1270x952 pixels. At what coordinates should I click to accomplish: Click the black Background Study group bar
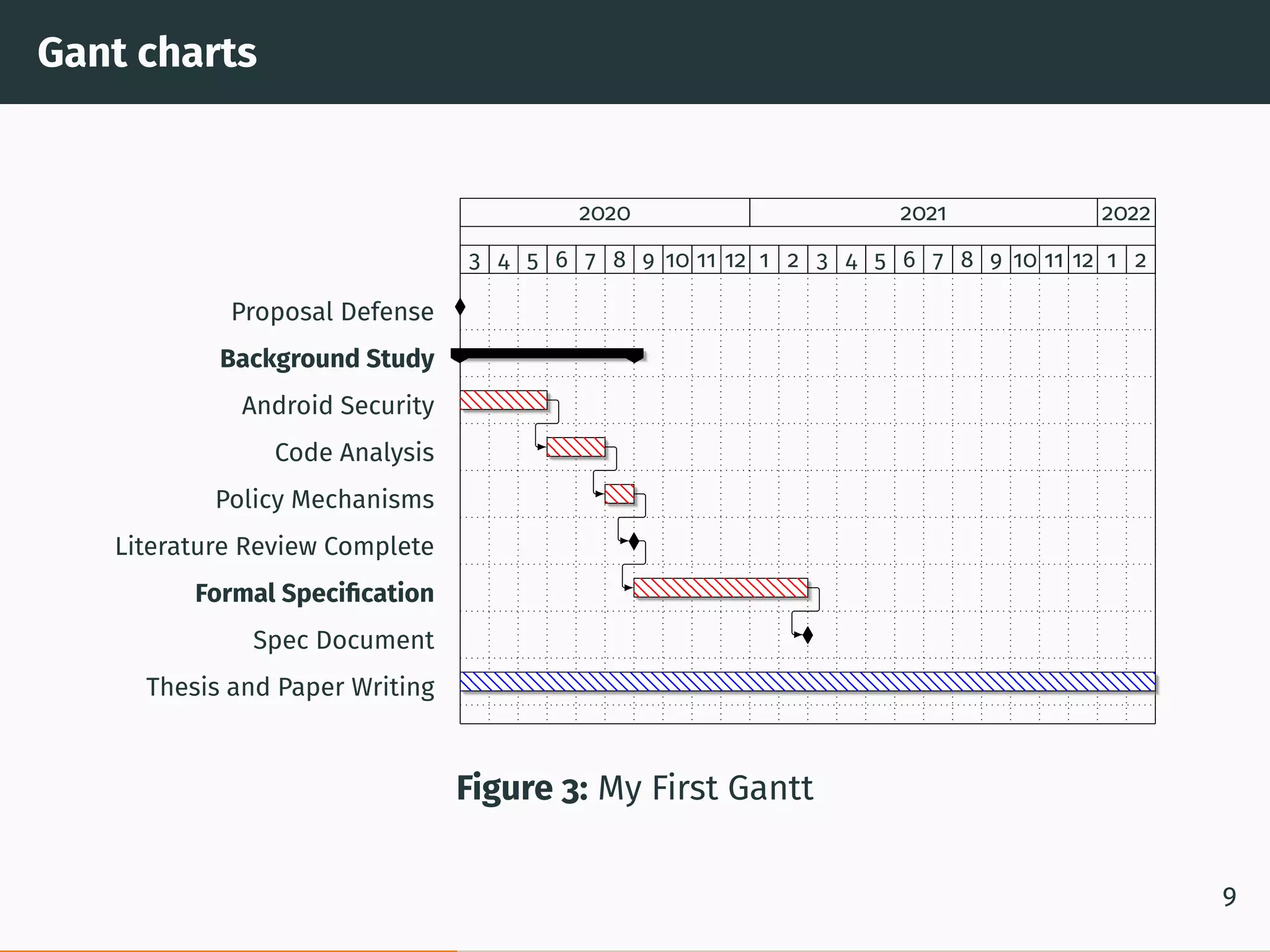click(547, 354)
